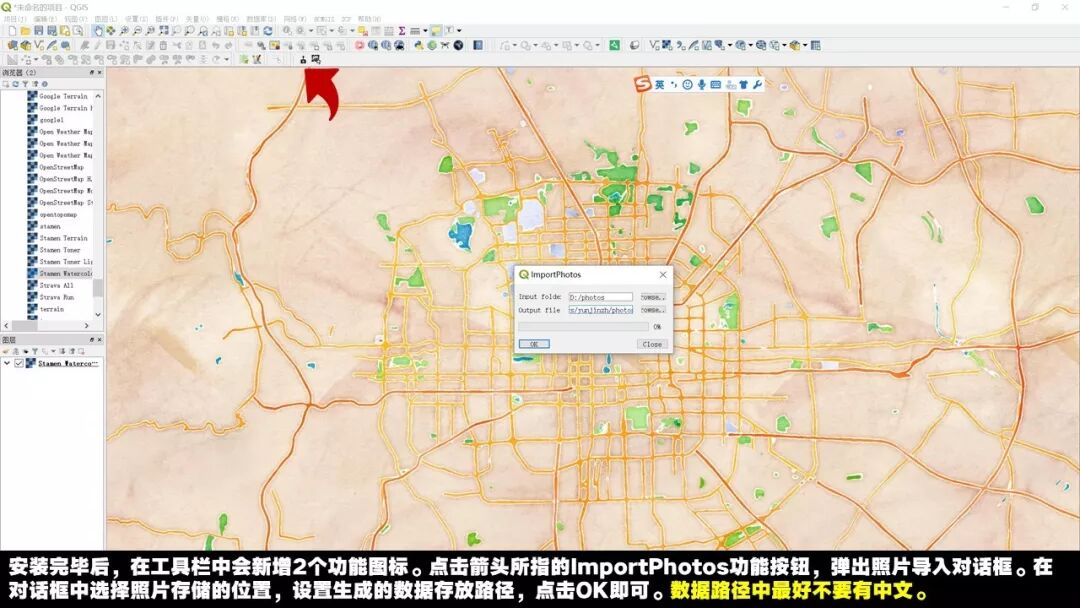The height and width of the screenshot is (608, 1080).
Task: Select the Zoom In magnifier tool
Action: [124, 30]
